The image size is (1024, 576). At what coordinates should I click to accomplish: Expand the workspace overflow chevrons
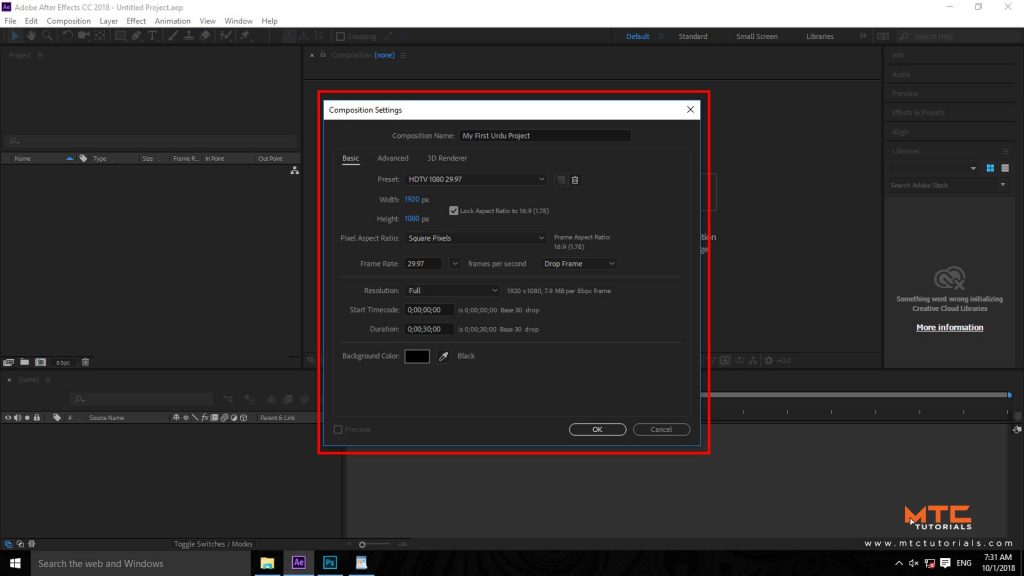point(863,36)
